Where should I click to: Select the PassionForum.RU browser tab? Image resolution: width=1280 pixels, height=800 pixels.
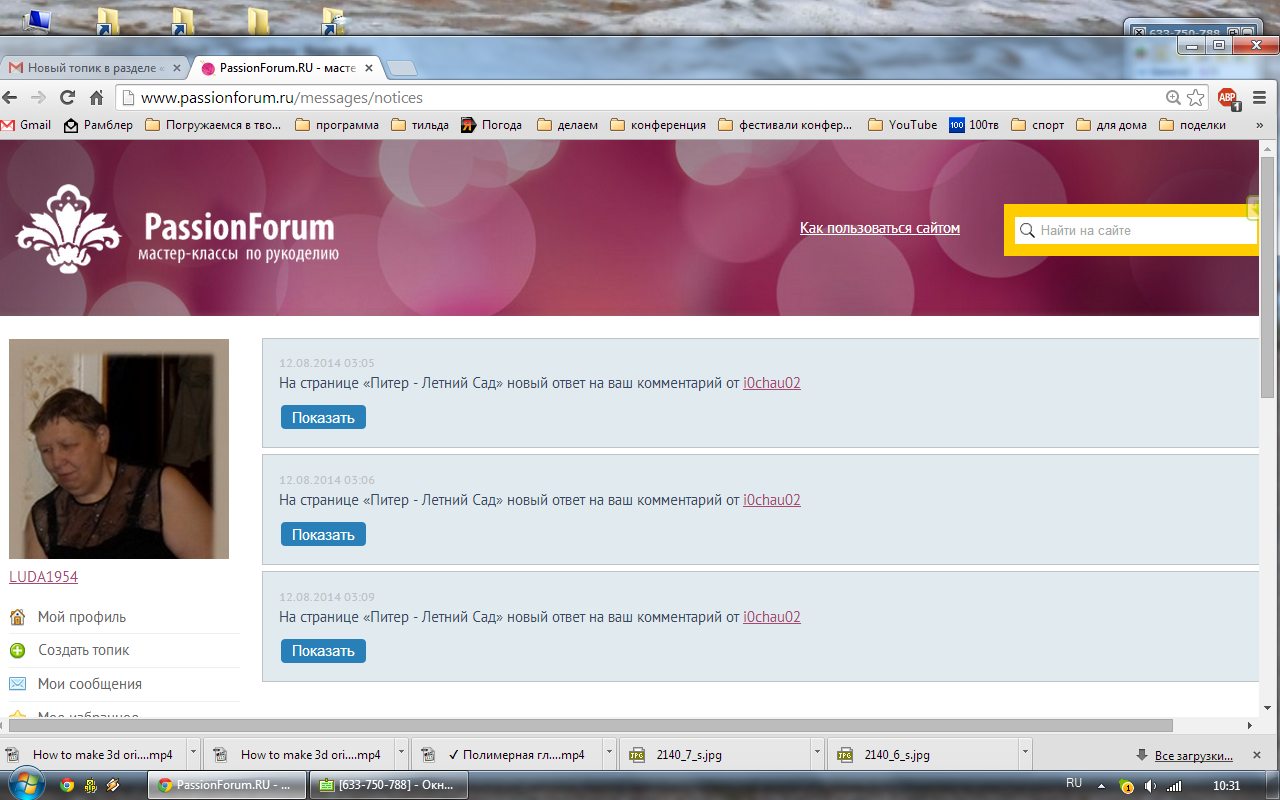(287, 68)
